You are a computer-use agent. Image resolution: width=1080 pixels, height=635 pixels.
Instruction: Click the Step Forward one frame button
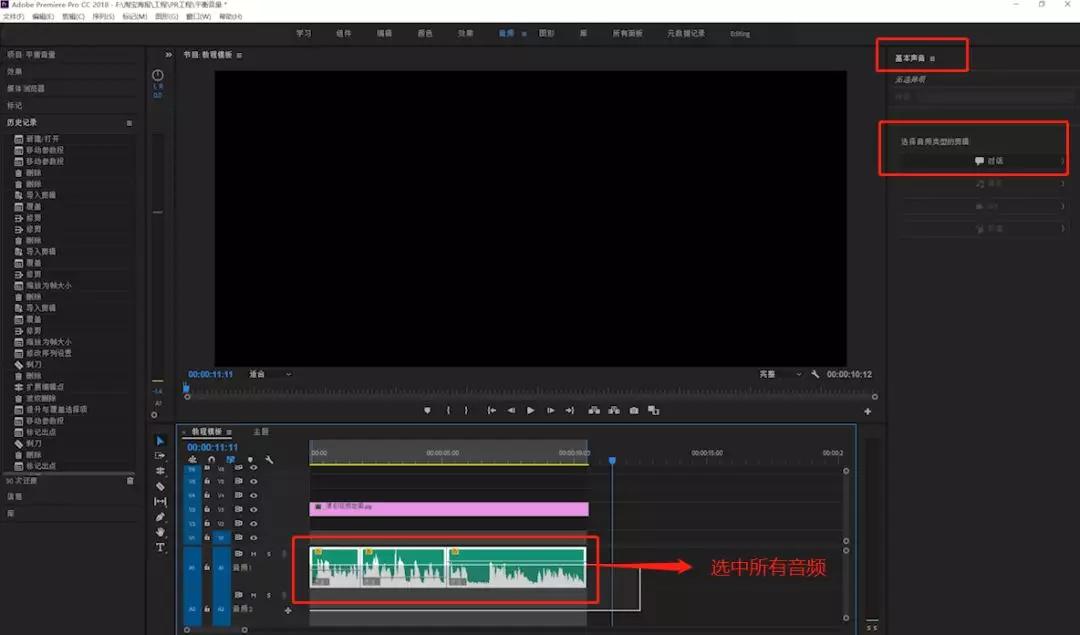point(551,410)
